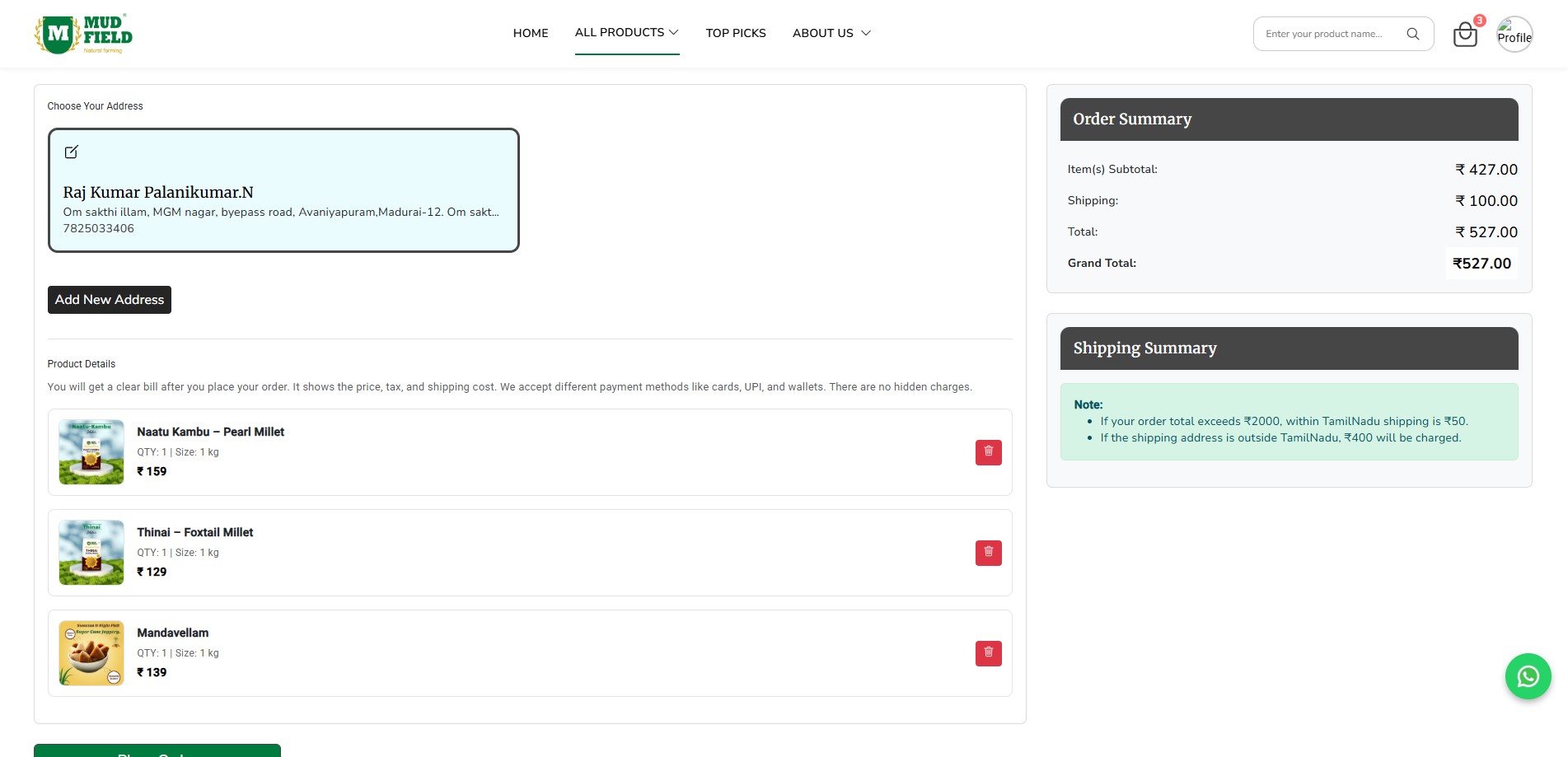This screenshot has height=757, width=1568.
Task: Click the Naatu Kambu – Pearl Millet title
Action: (210, 432)
